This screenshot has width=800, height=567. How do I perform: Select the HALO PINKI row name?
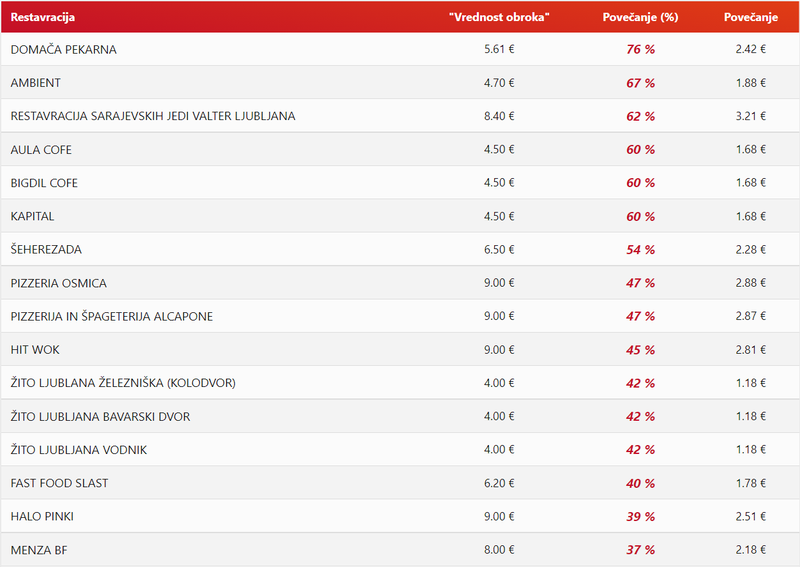point(42,516)
